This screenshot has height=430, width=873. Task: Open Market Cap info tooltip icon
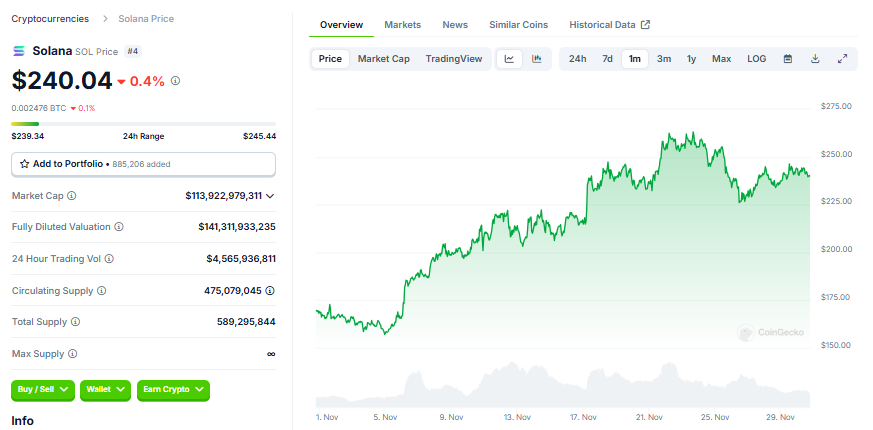pos(72,196)
